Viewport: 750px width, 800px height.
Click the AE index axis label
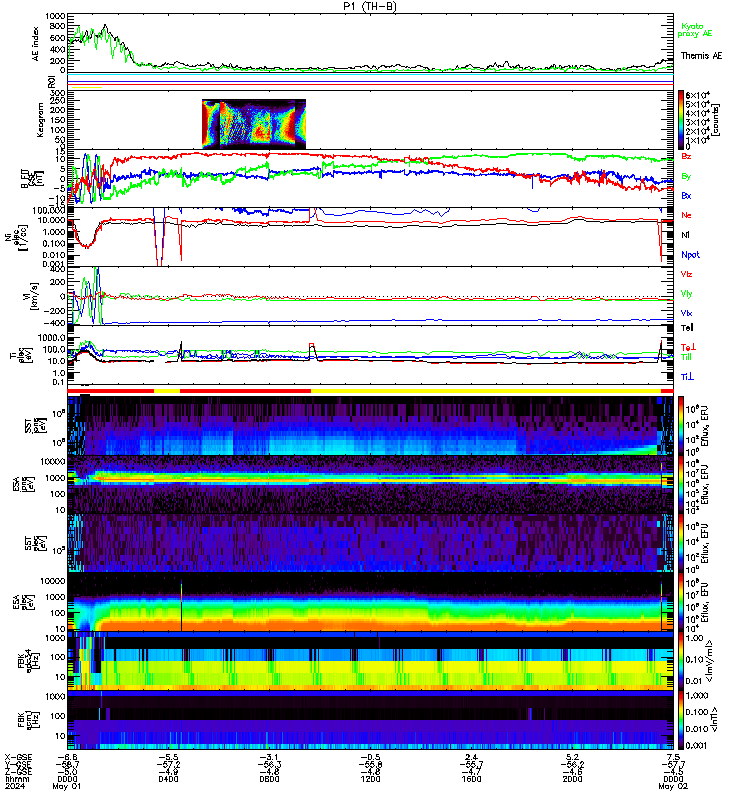point(36,44)
